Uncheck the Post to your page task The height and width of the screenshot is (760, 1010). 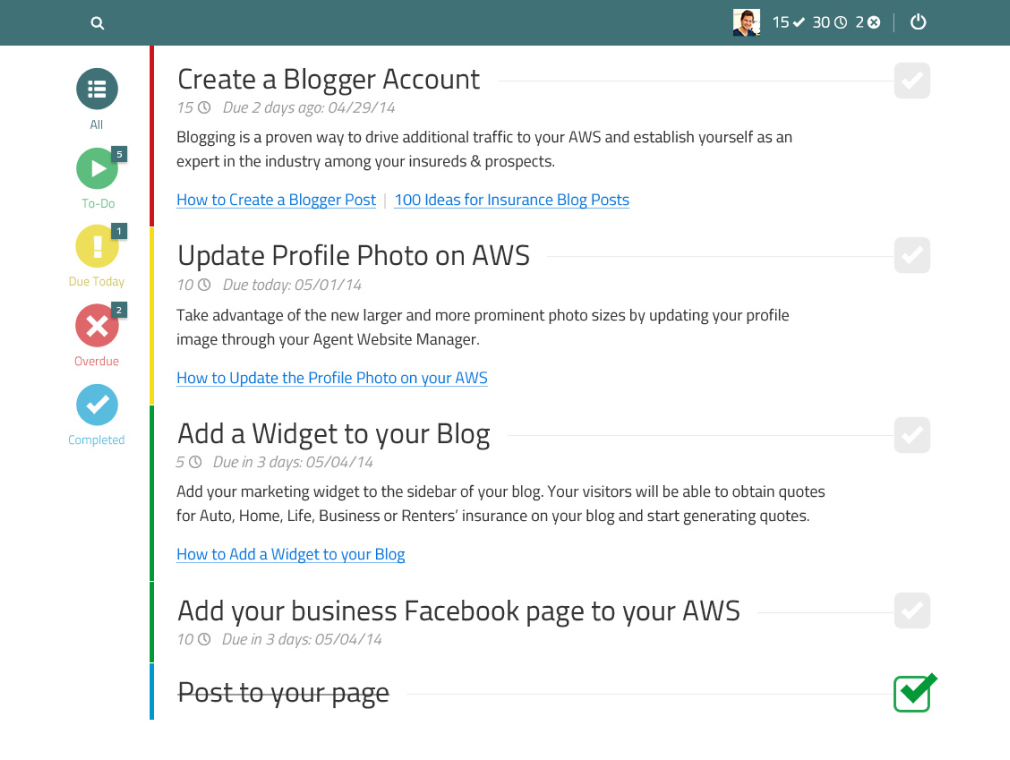(912, 693)
